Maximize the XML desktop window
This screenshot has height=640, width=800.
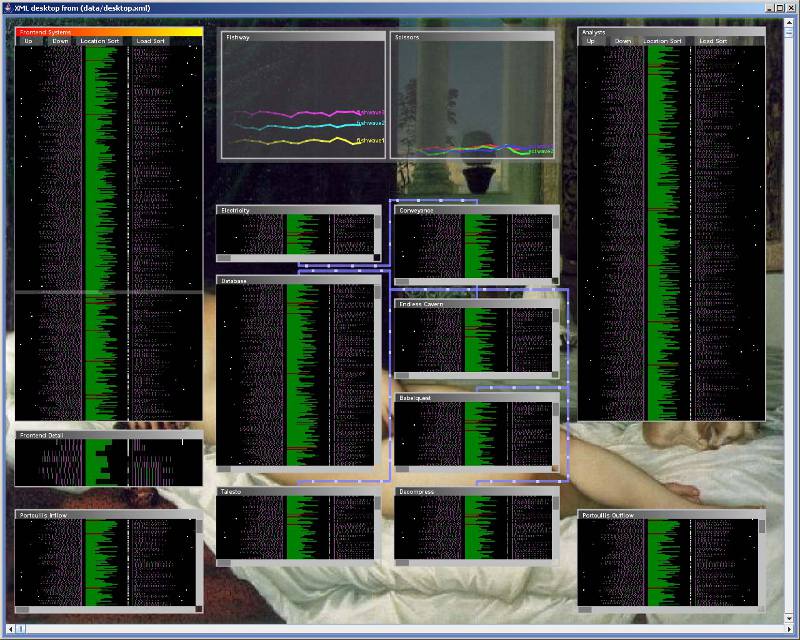click(x=780, y=8)
